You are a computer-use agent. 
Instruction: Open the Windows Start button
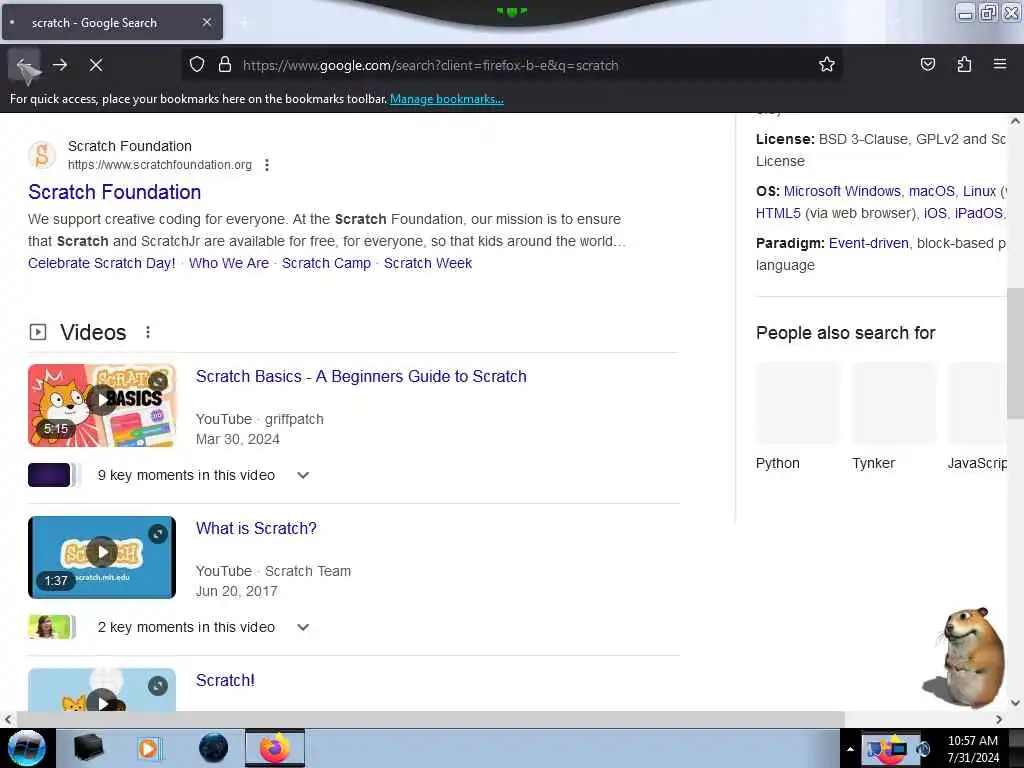[26, 748]
